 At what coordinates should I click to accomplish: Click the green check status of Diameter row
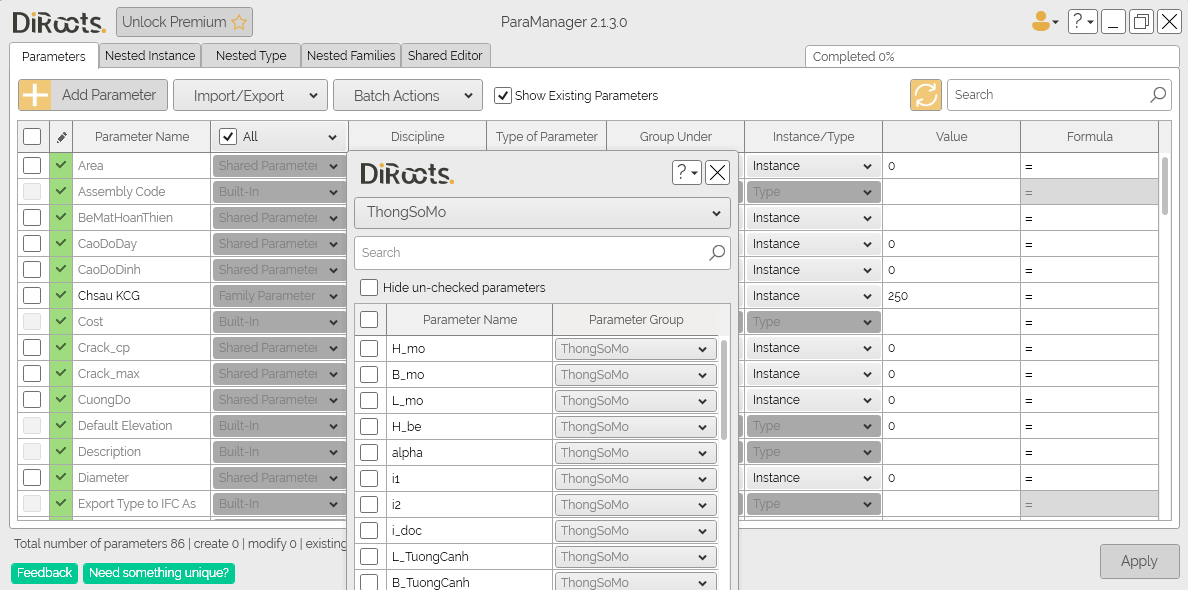point(61,477)
